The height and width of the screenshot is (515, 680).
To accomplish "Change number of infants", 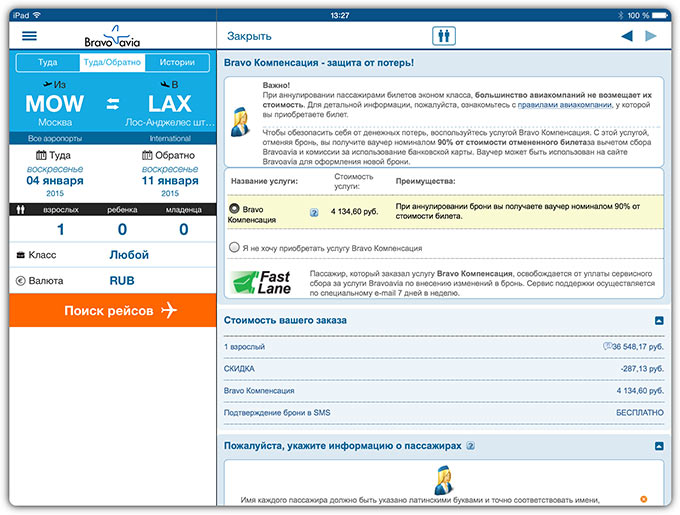I will point(183,229).
